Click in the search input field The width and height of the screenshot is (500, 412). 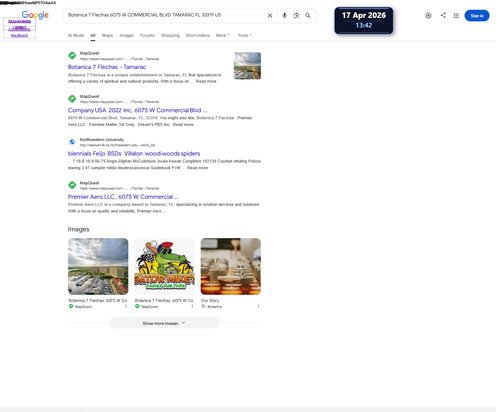pos(165,15)
